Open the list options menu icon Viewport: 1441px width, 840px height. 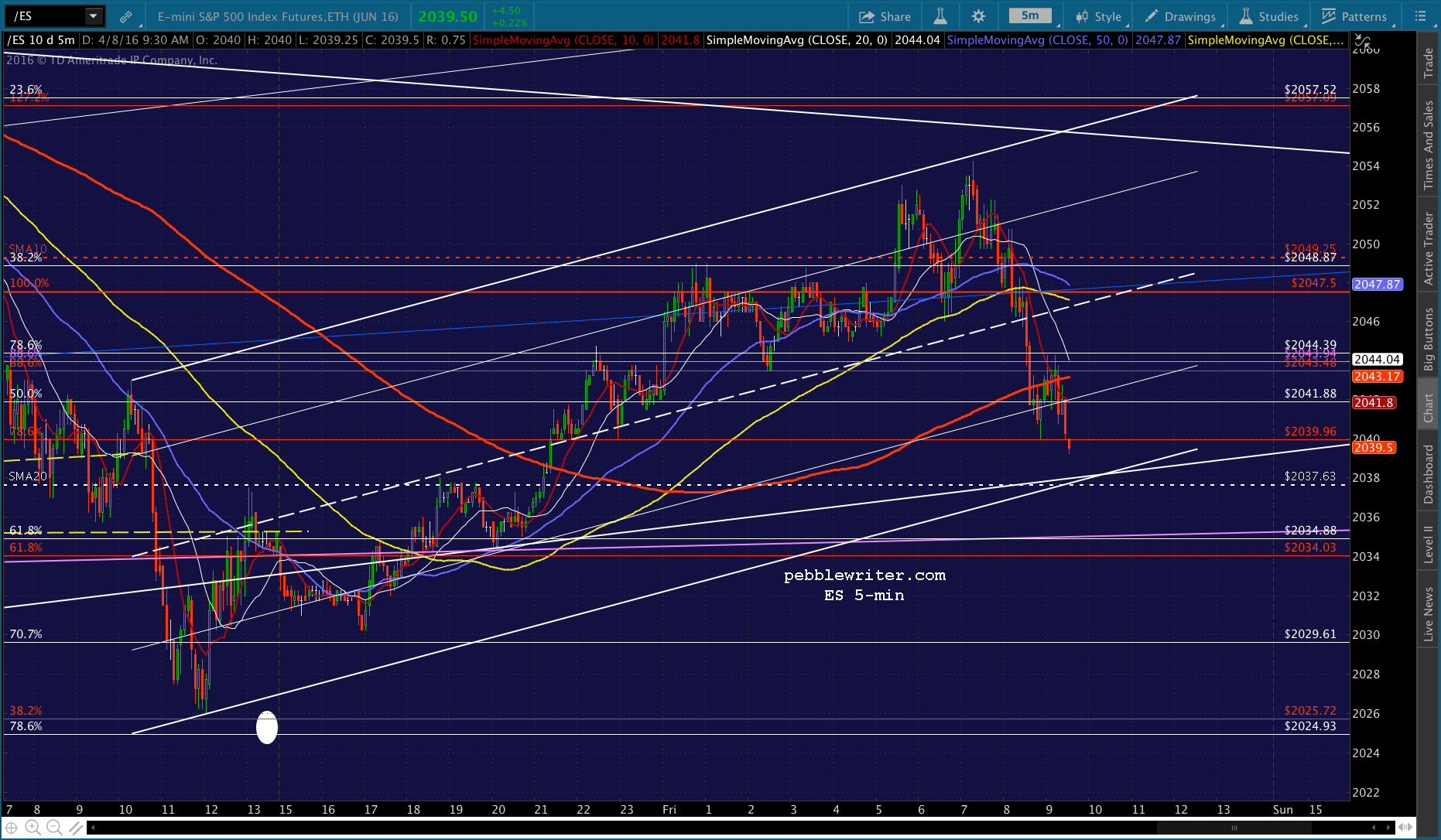pos(1420,16)
